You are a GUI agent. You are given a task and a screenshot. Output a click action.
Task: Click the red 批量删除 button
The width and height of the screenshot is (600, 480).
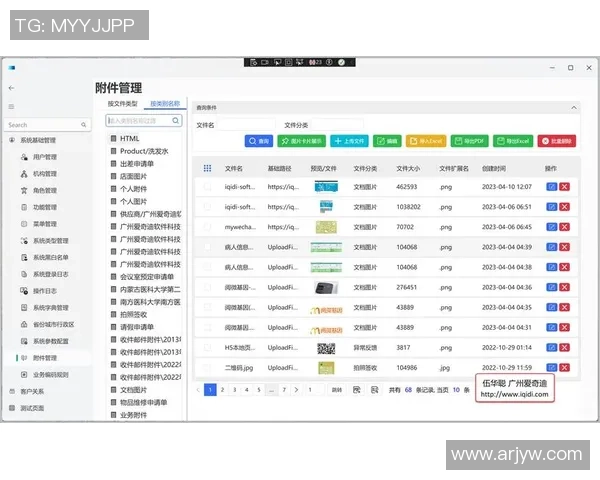click(557, 141)
